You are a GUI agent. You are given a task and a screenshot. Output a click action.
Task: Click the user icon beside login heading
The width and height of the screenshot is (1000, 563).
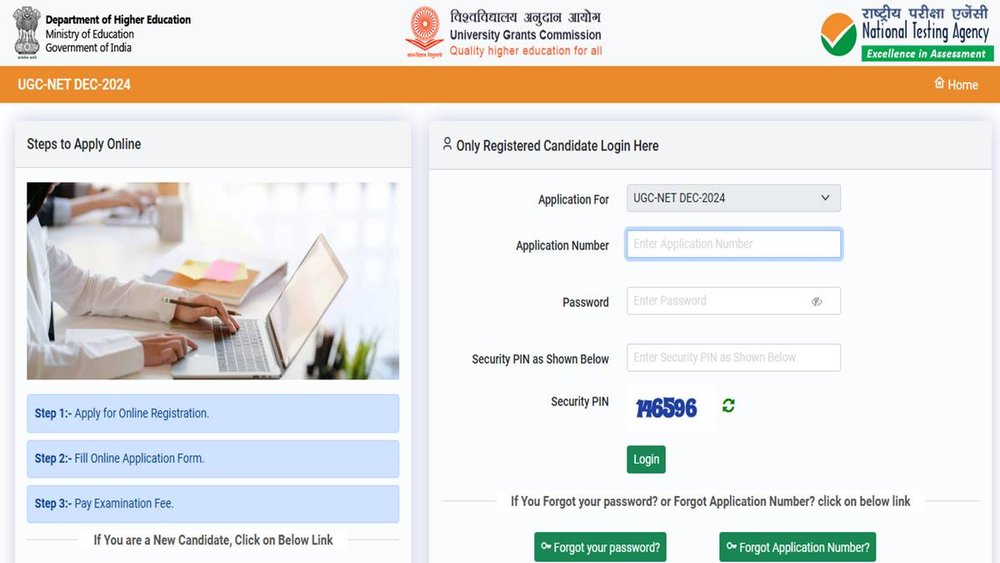447,144
